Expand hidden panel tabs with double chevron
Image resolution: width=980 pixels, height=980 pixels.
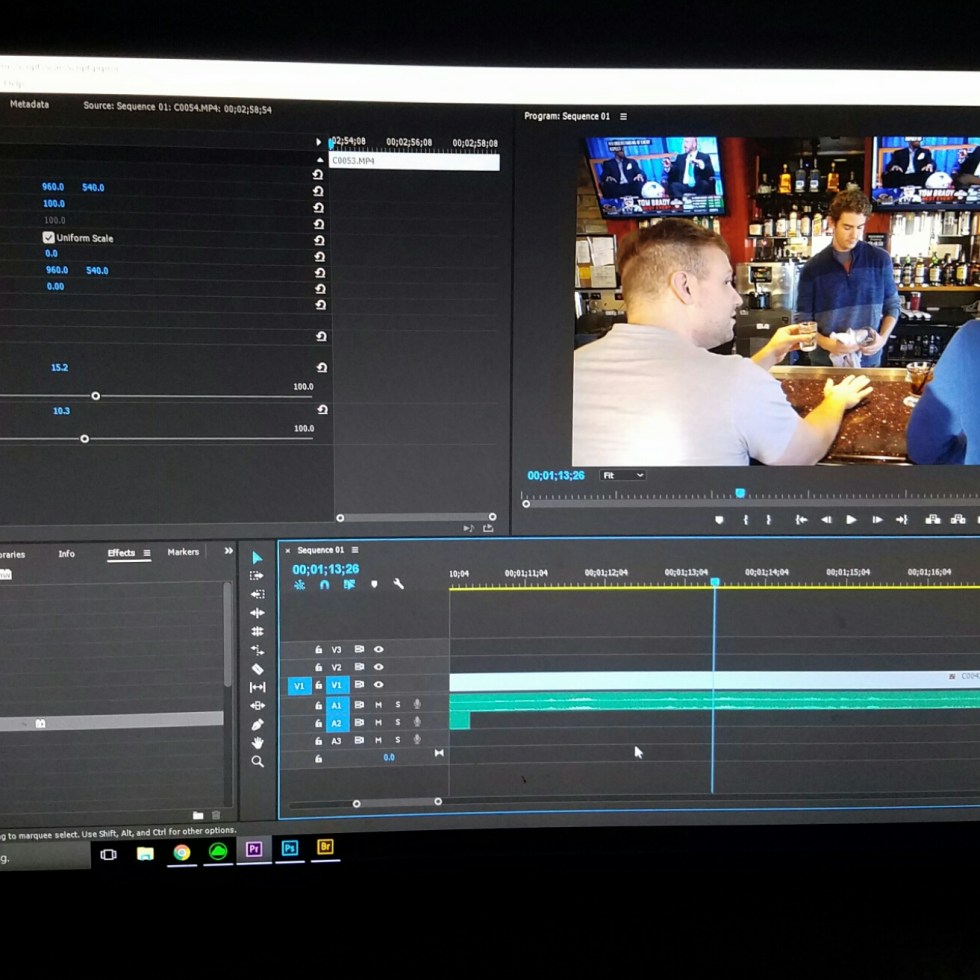click(x=228, y=551)
